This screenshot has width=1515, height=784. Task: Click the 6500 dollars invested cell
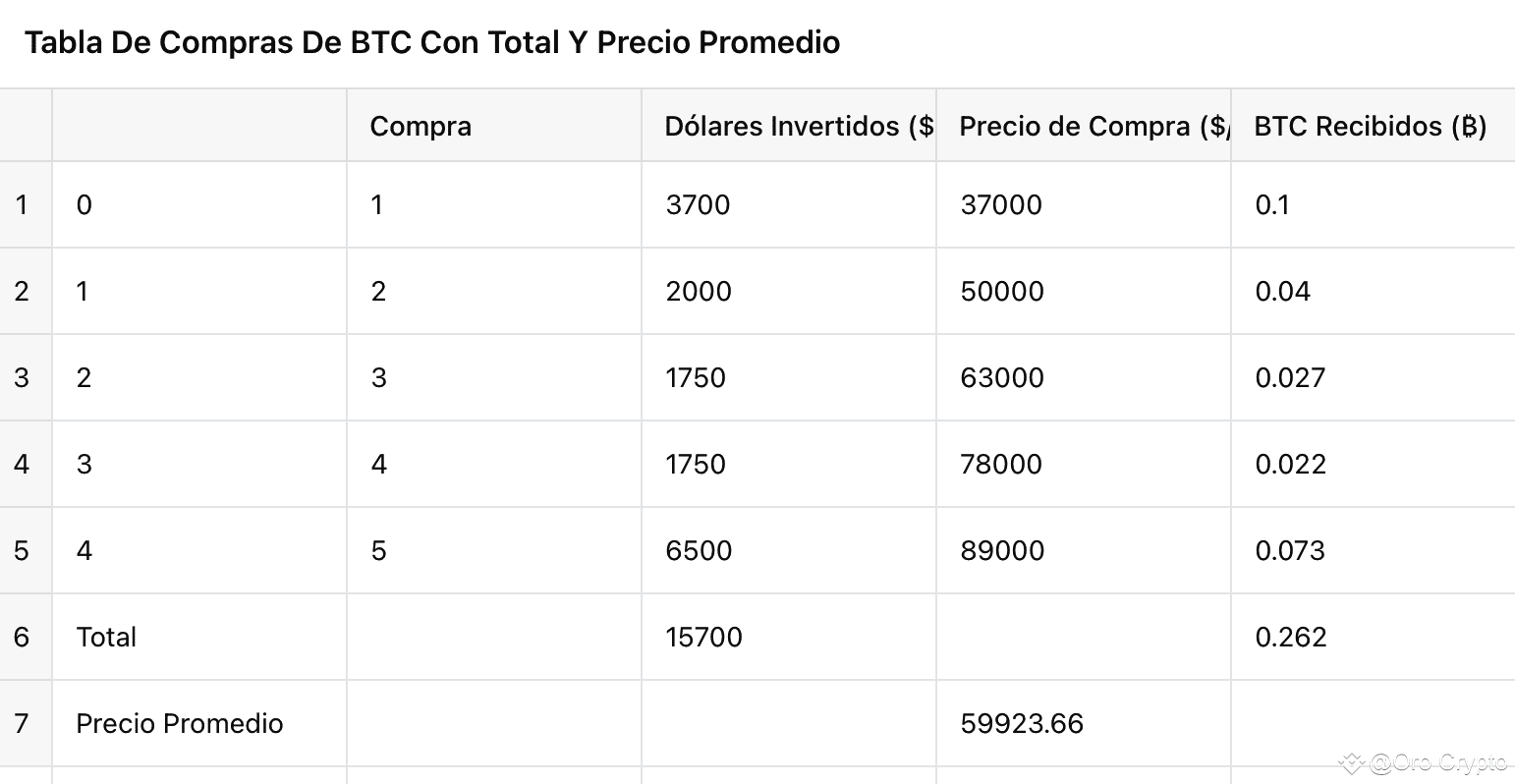(x=699, y=550)
